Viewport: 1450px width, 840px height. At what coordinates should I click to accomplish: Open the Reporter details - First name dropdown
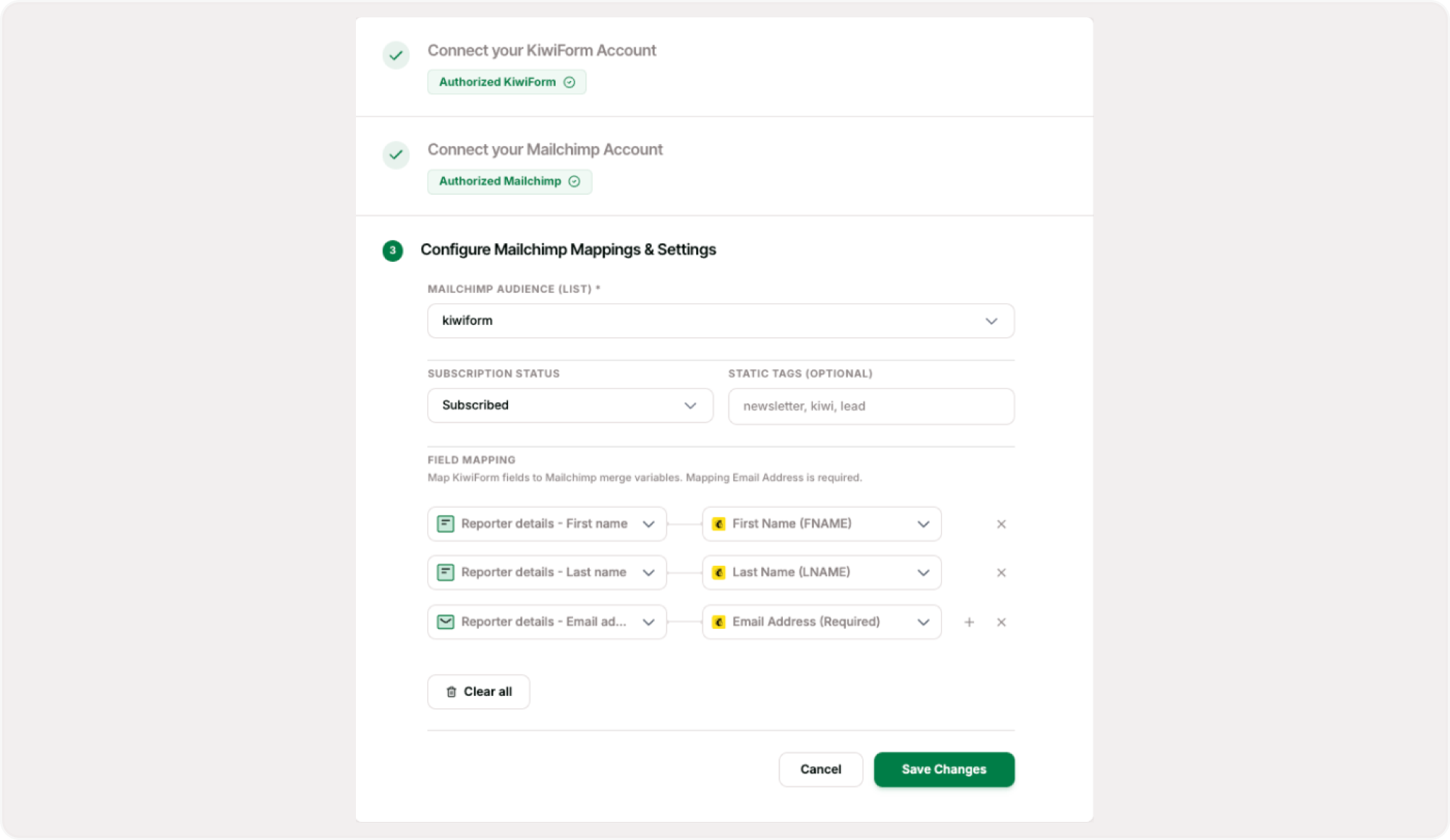[x=547, y=524]
